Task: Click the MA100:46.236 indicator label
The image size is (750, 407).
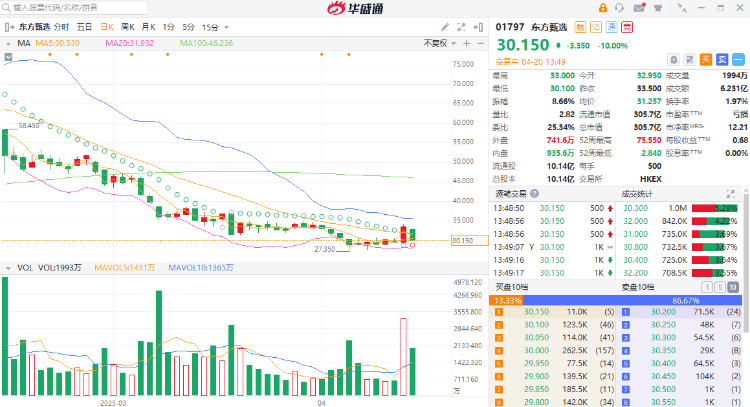Action: (207, 44)
